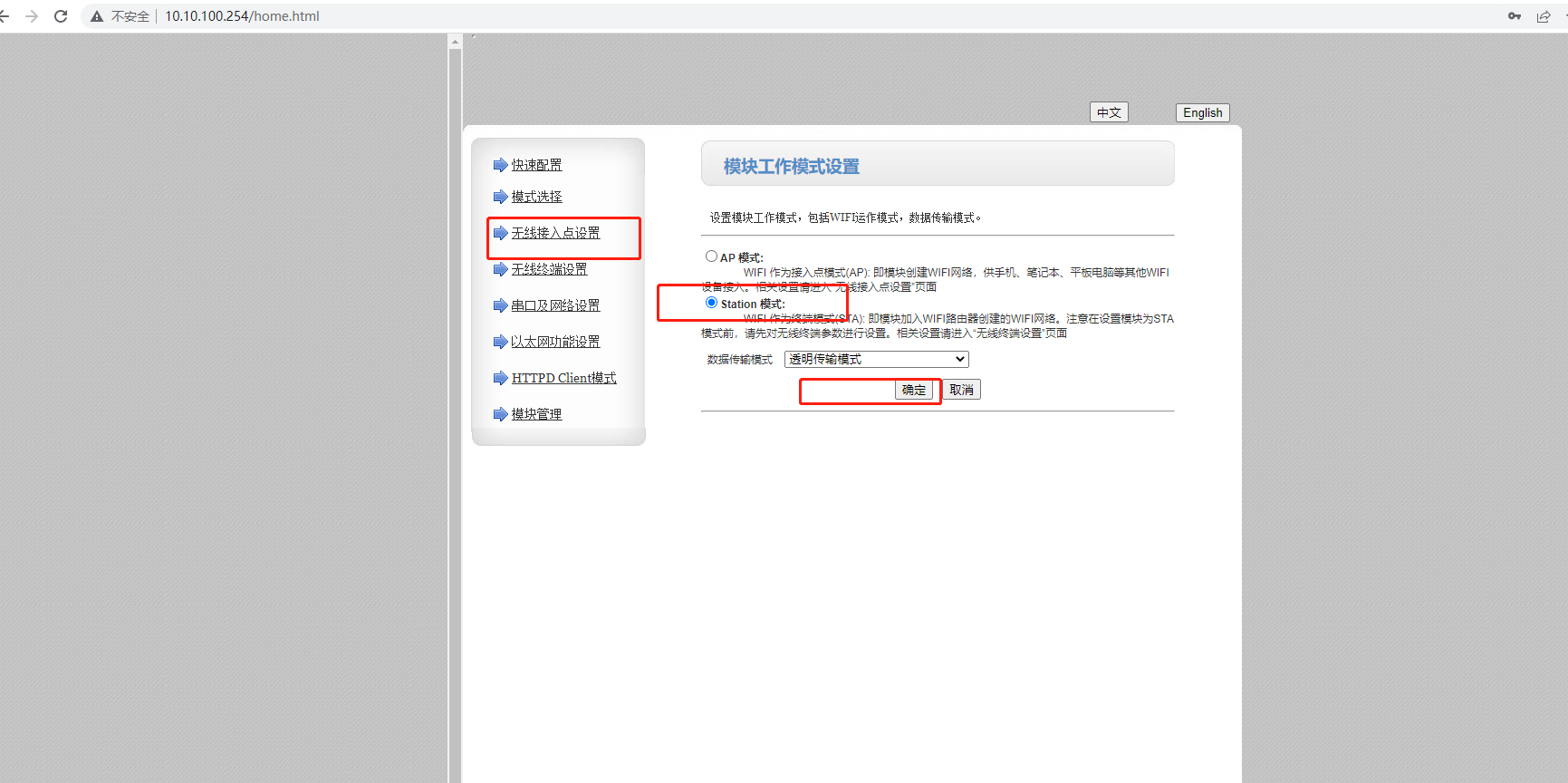Open the 无线接入点设置 menu link
1568x783 pixels.
point(555,233)
